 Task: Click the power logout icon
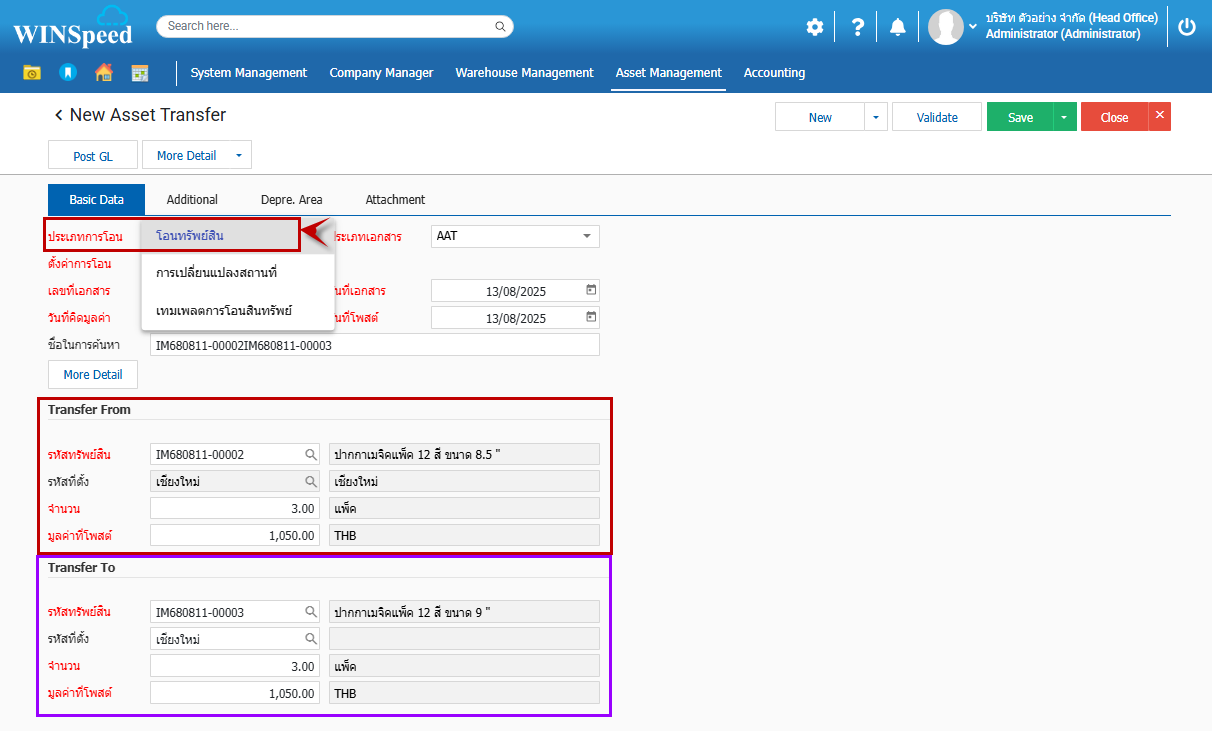[x=1187, y=27]
